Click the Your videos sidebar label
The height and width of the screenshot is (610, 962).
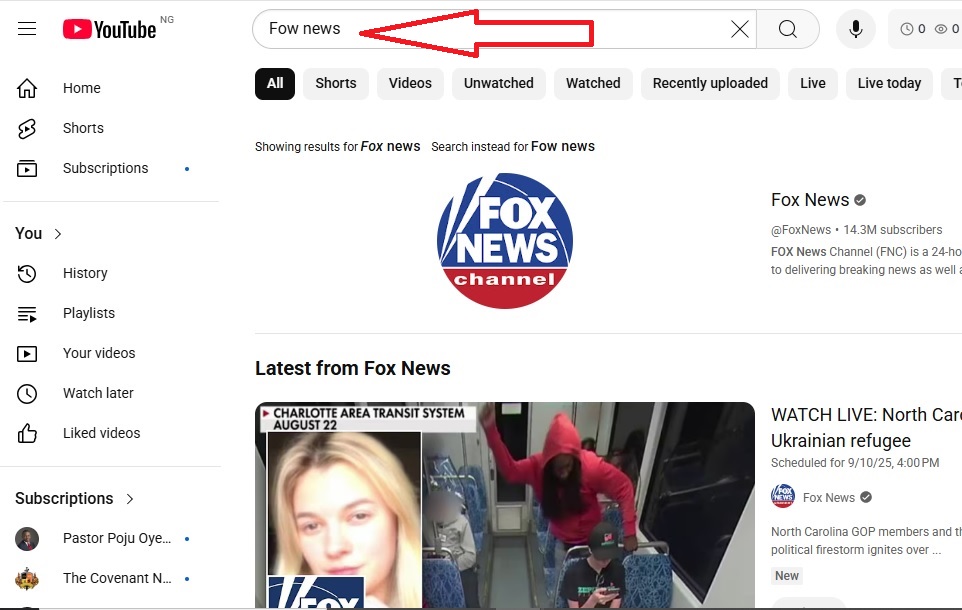(99, 353)
